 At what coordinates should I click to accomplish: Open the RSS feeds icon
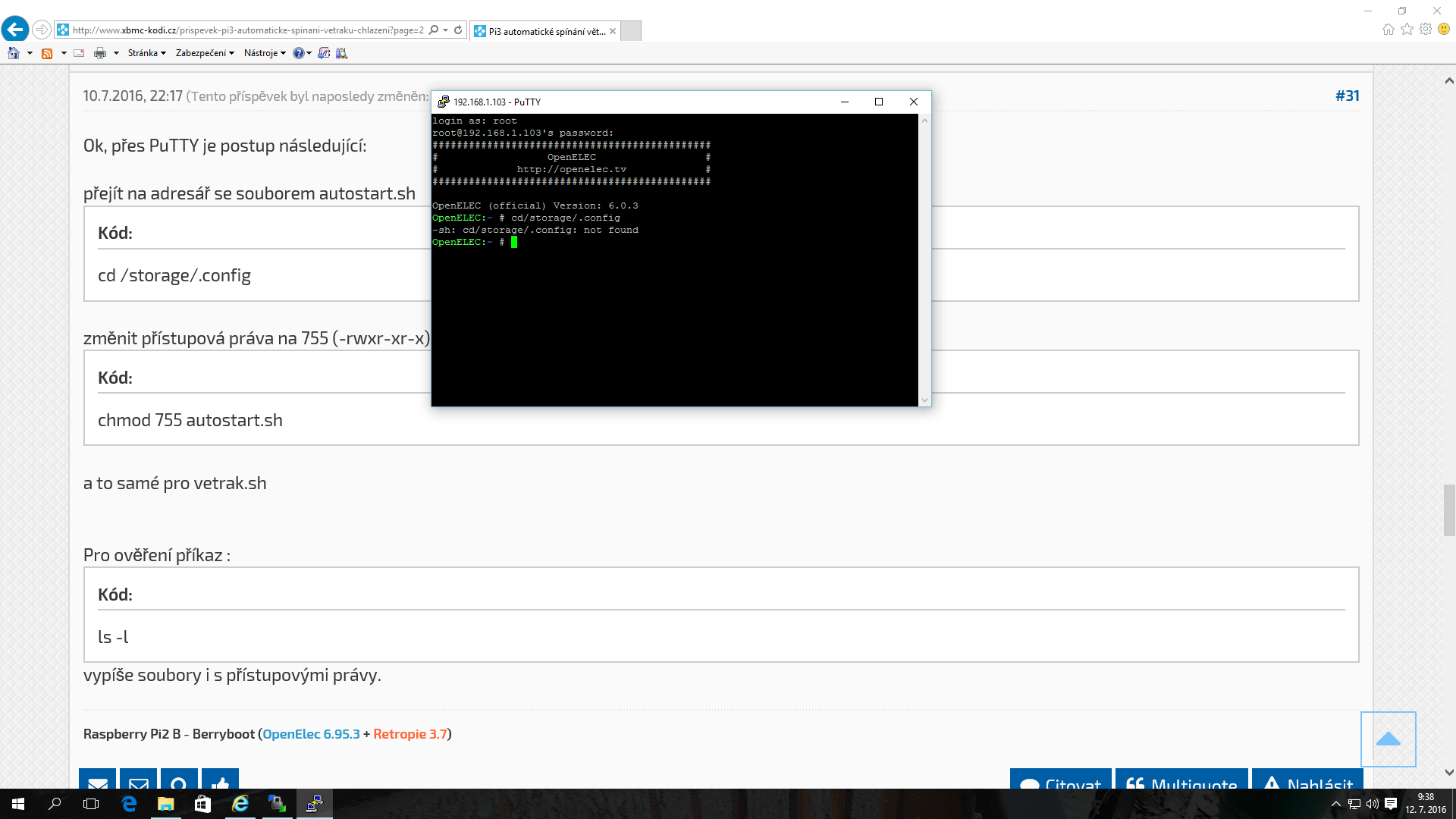coord(47,53)
